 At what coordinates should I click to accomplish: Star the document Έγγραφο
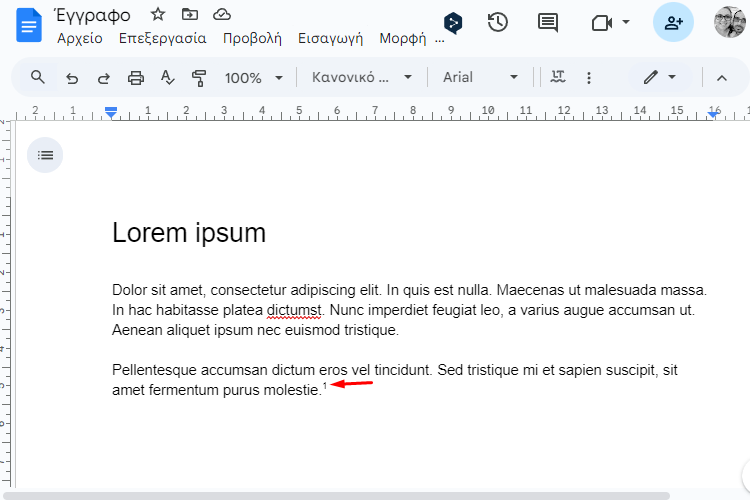(158, 14)
